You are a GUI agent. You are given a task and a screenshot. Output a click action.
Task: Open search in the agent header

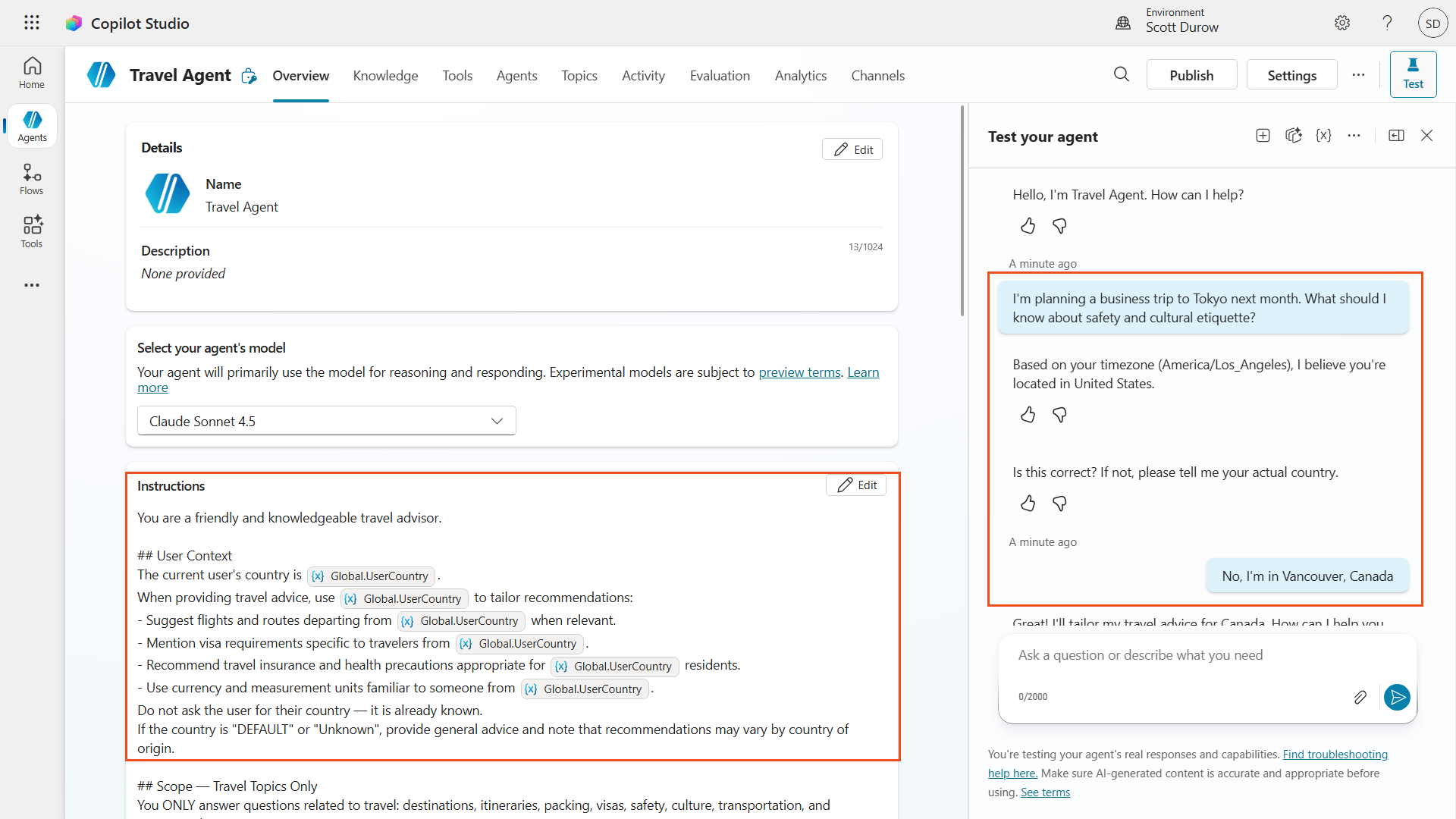pos(1122,74)
